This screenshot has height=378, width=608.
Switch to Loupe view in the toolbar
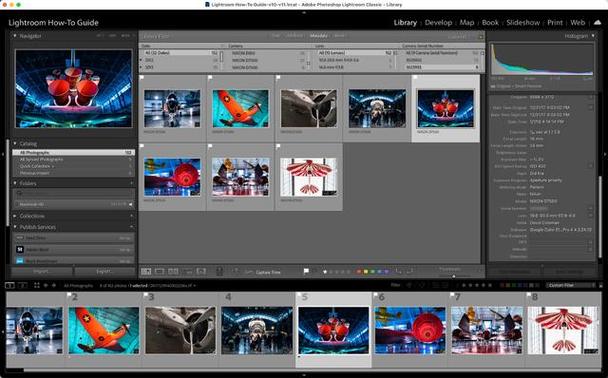tap(160, 272)
